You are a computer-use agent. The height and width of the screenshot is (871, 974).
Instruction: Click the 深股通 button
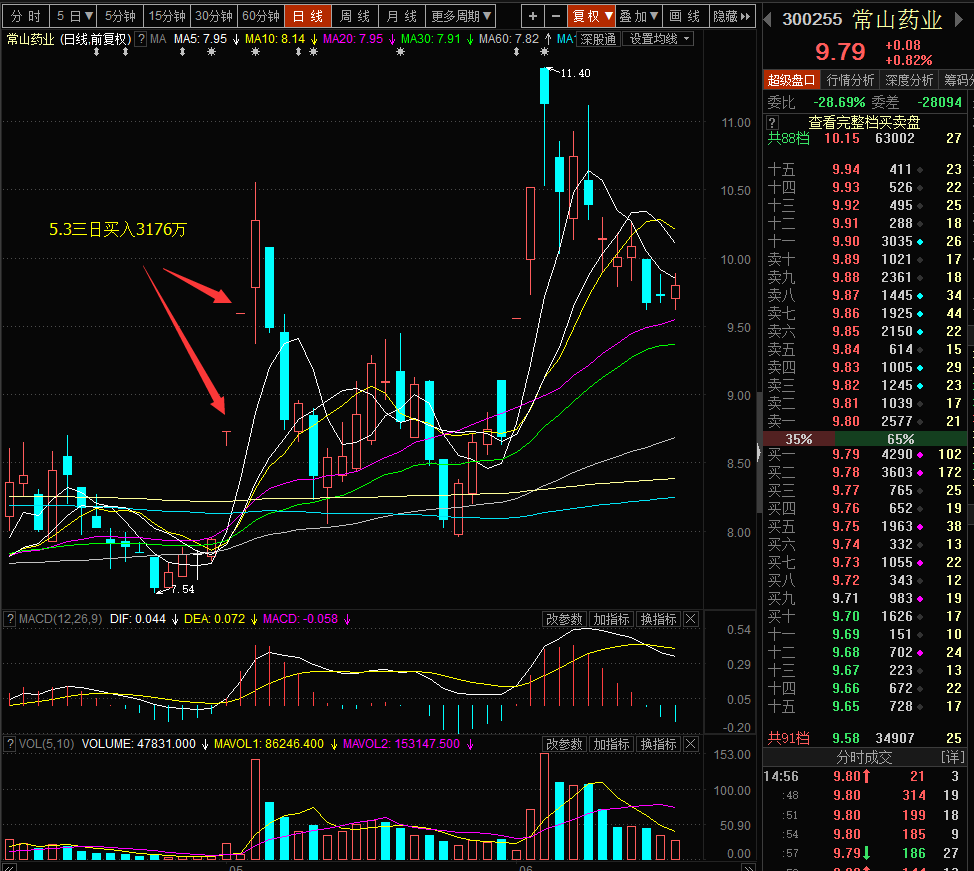(598, 39)
